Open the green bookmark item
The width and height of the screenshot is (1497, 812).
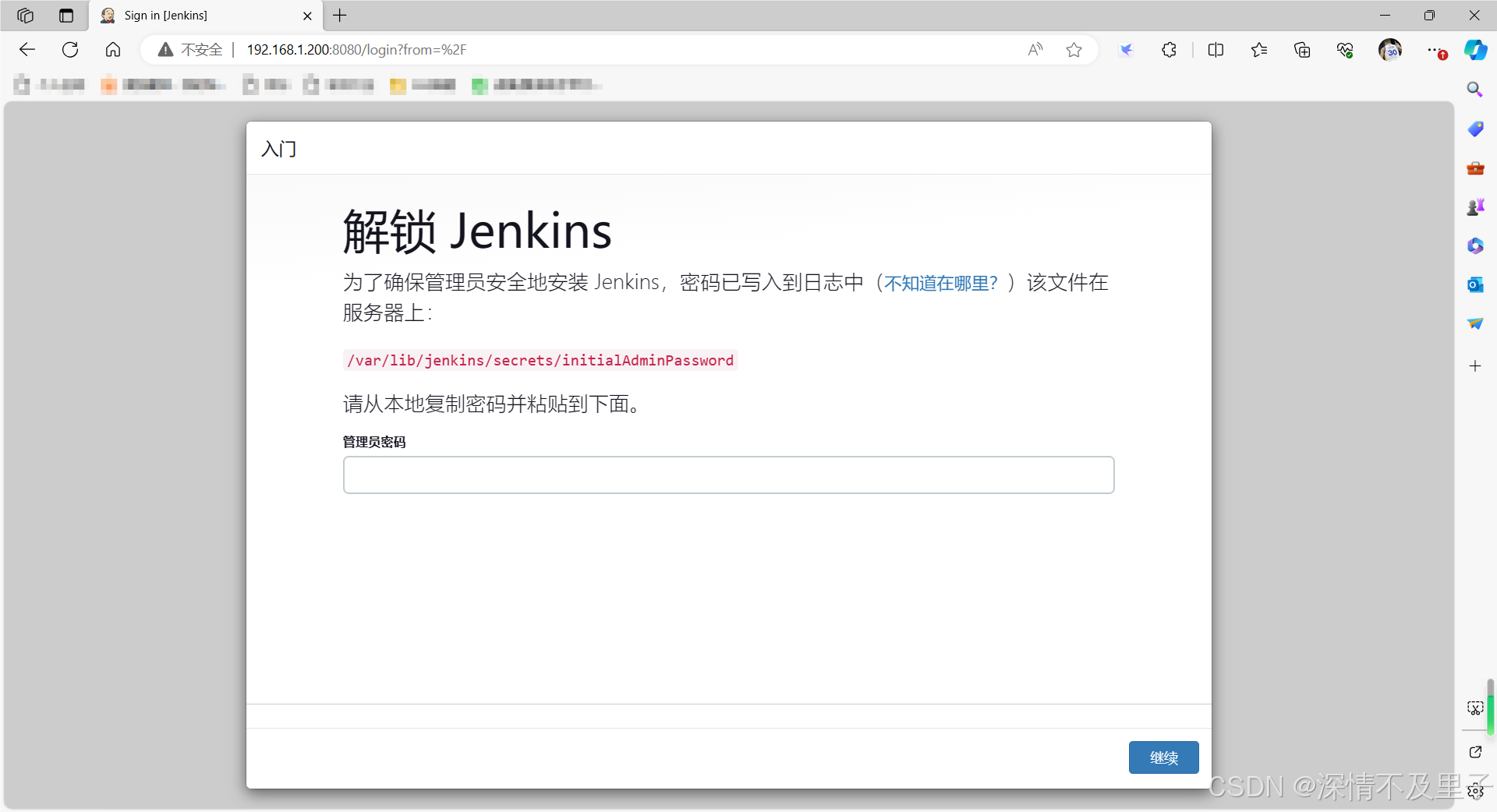536,85
